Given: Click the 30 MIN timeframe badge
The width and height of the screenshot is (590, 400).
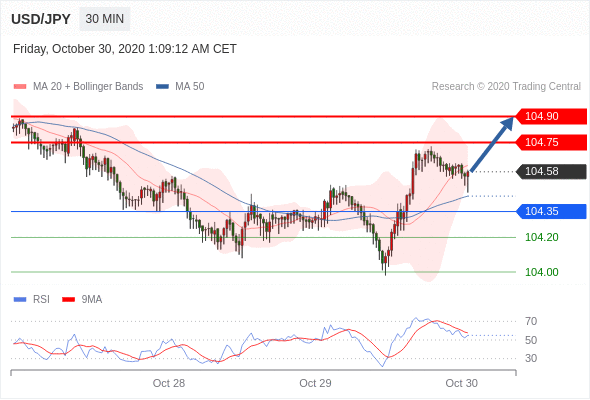Looking at the screenshot, I should point(105,19).
